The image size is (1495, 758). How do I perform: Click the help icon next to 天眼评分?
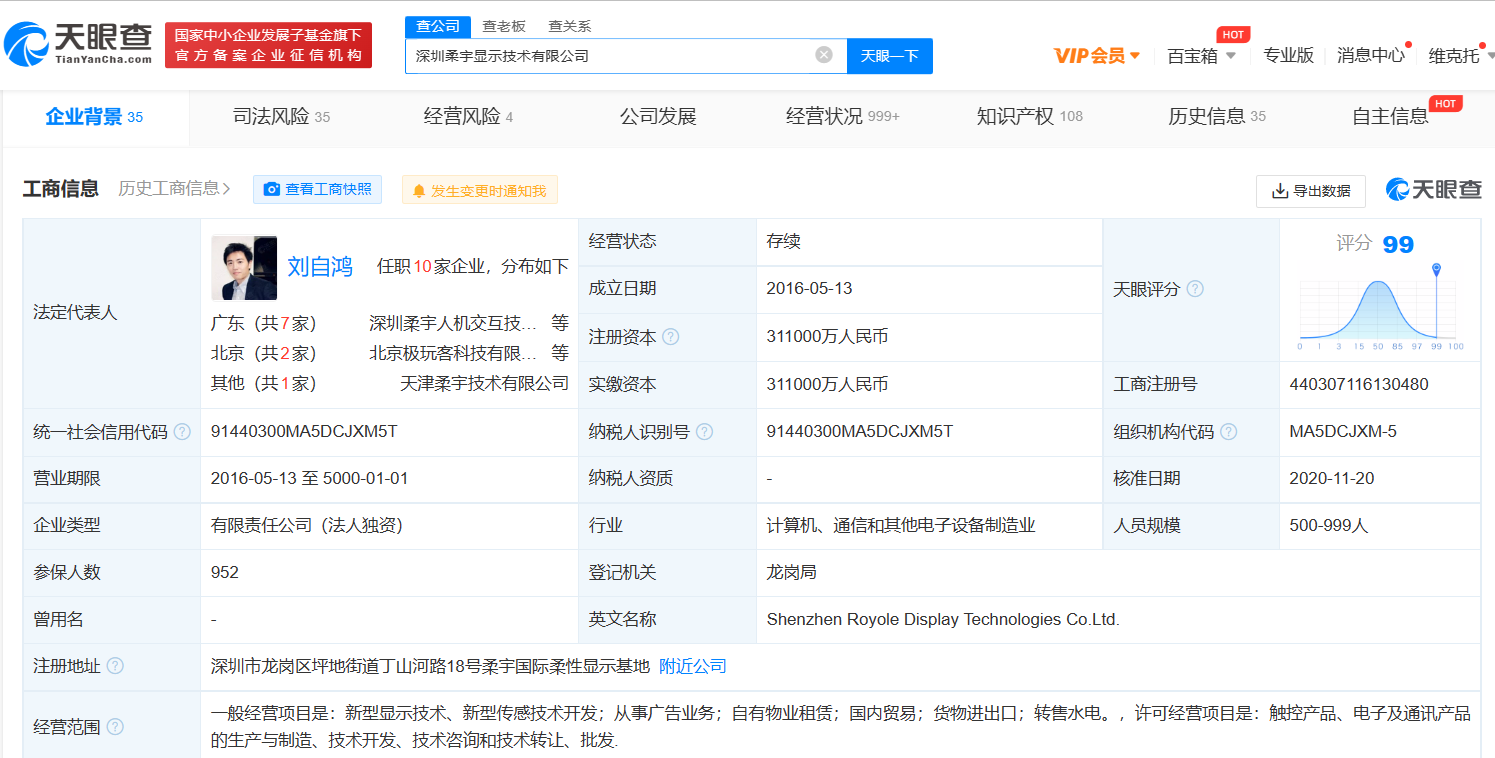1195,289
